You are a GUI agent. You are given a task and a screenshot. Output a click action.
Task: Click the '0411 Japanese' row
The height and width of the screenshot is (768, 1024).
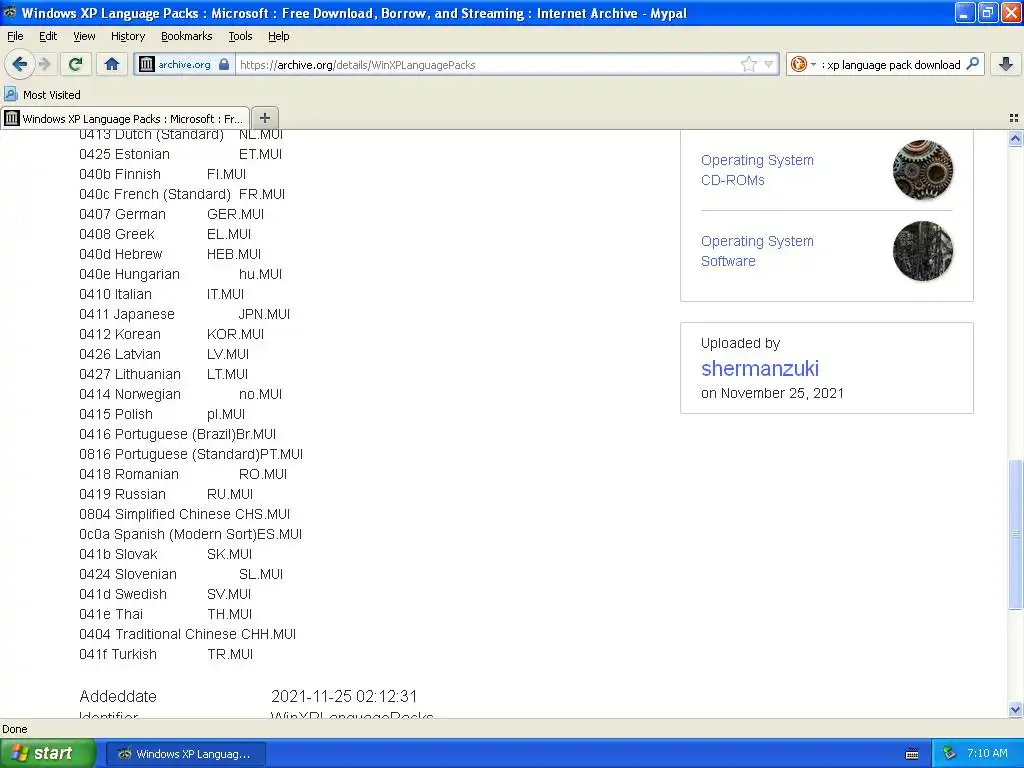[x=184, y=314]
